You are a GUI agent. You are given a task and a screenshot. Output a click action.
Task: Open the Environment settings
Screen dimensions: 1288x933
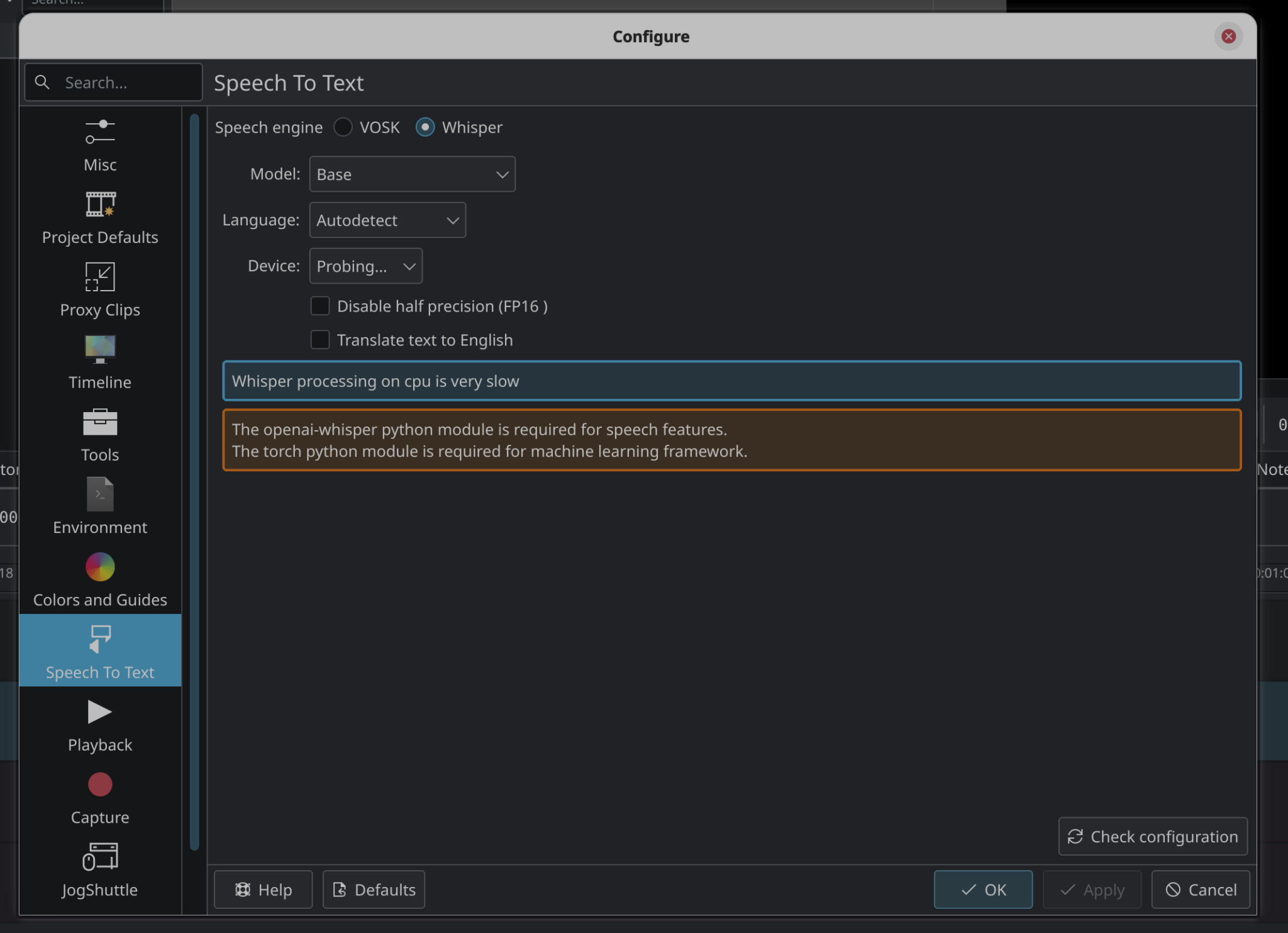tap(99, 507)
